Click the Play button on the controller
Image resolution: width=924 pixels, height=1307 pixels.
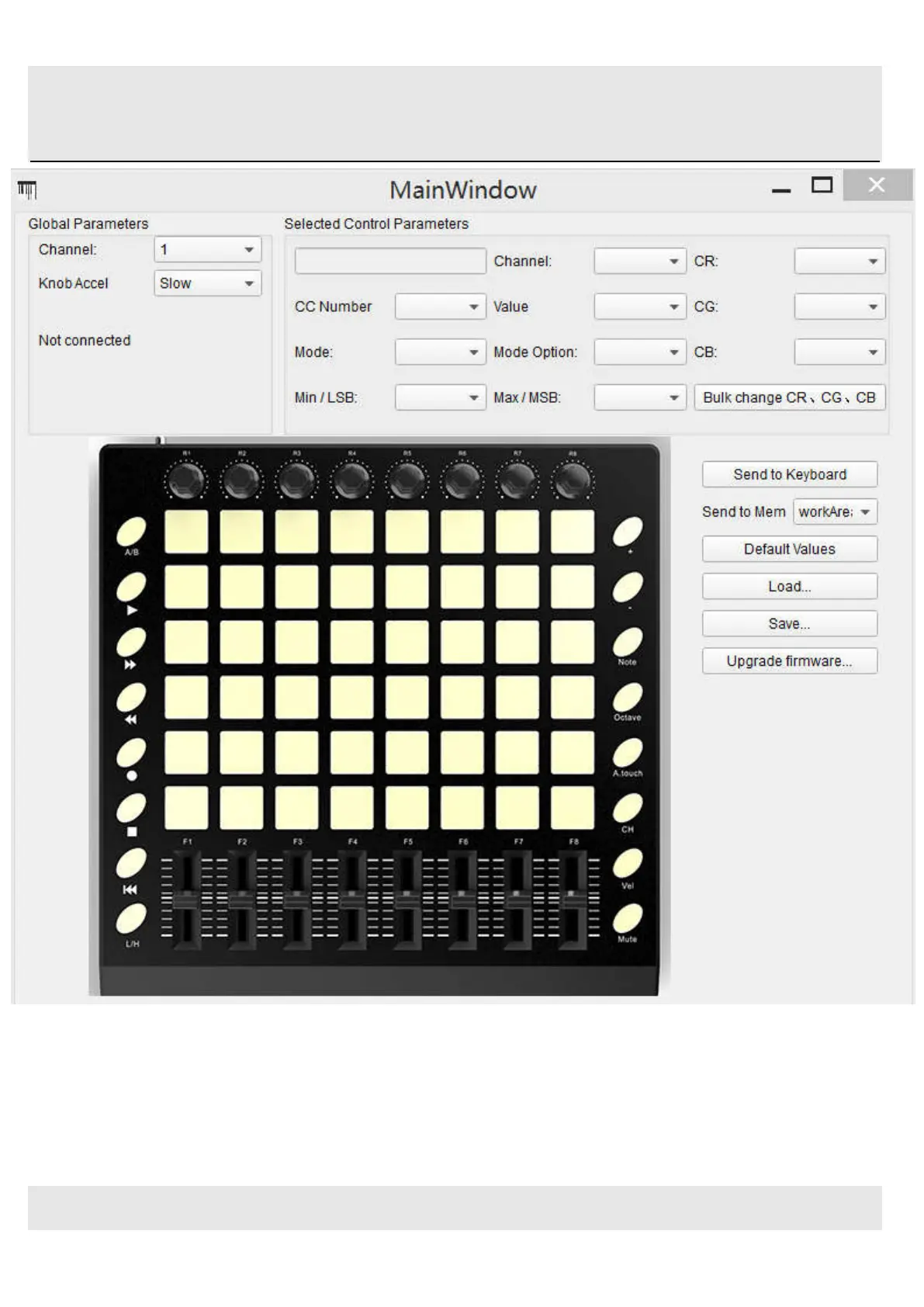pyautogui.click(x=131, y=588)
